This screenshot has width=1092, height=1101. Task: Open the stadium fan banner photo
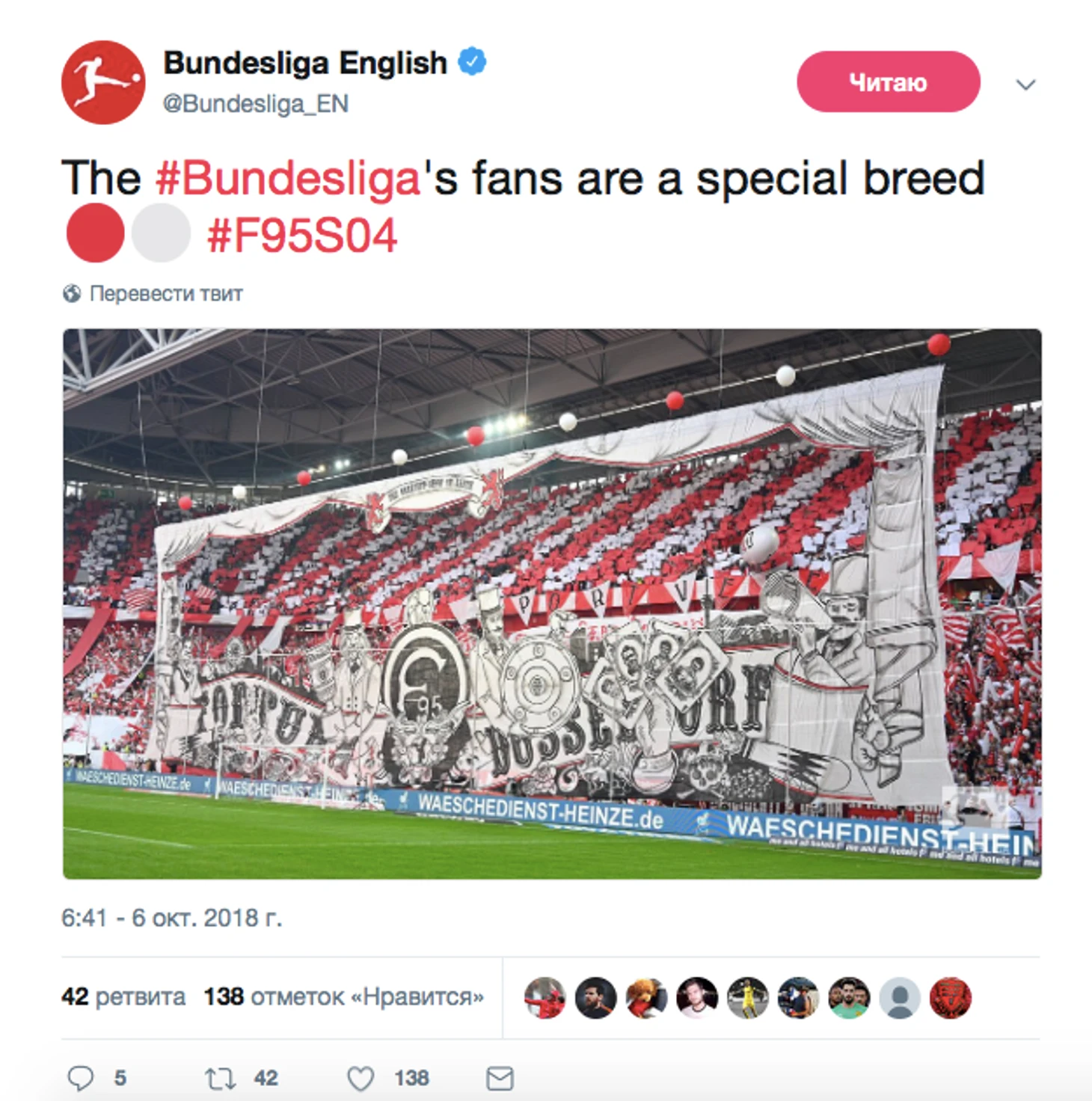click(552, 604)
